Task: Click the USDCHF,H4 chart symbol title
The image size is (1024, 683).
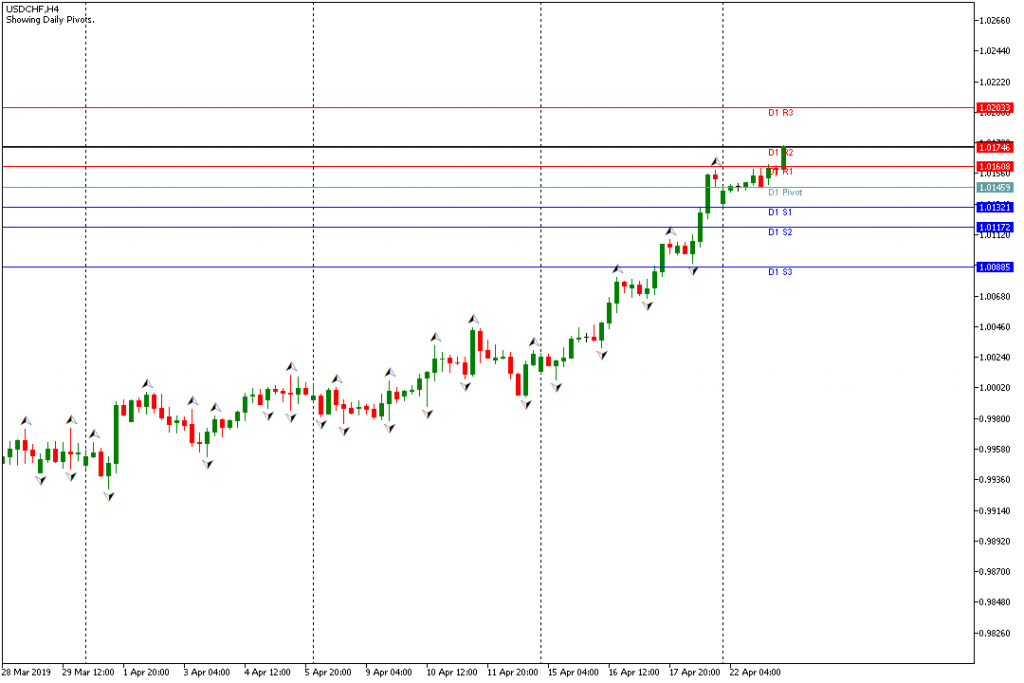Action: (31, 8)
